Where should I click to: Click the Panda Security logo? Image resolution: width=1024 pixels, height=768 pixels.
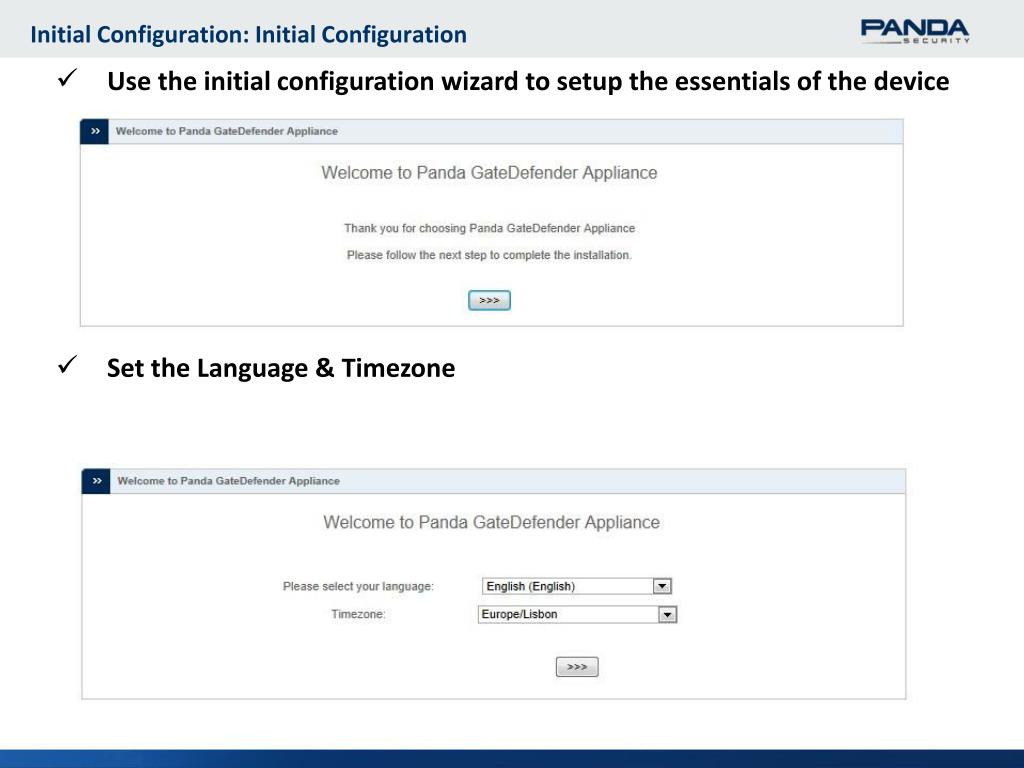915,31
